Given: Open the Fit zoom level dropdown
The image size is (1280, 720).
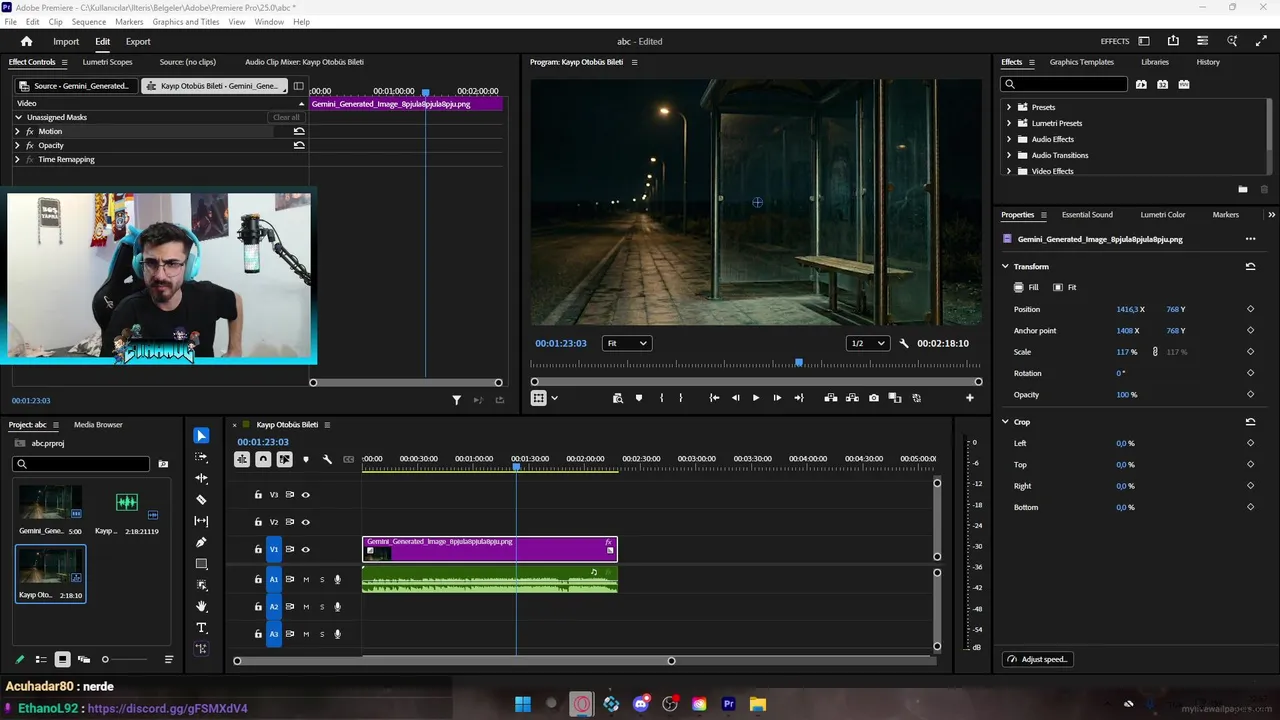Looking at the screenshot, I should tap(627, 343).
